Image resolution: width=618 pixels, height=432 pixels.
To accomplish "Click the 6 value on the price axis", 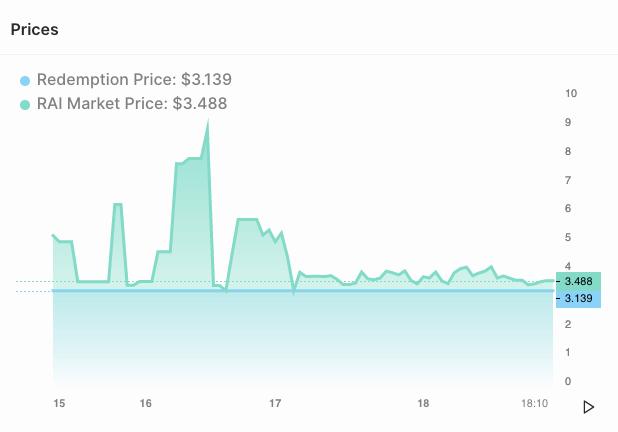I will [x=568, y=209].
